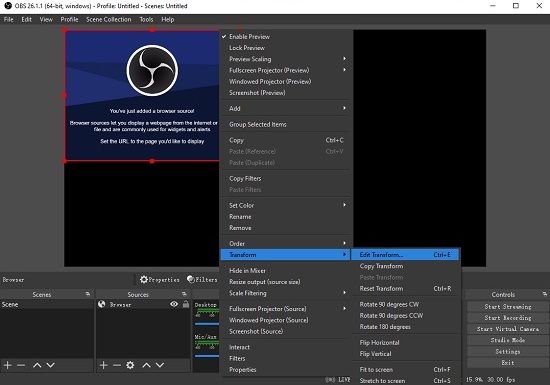Click the Start Recording button
550x385 pixels.
click(508, 318)
